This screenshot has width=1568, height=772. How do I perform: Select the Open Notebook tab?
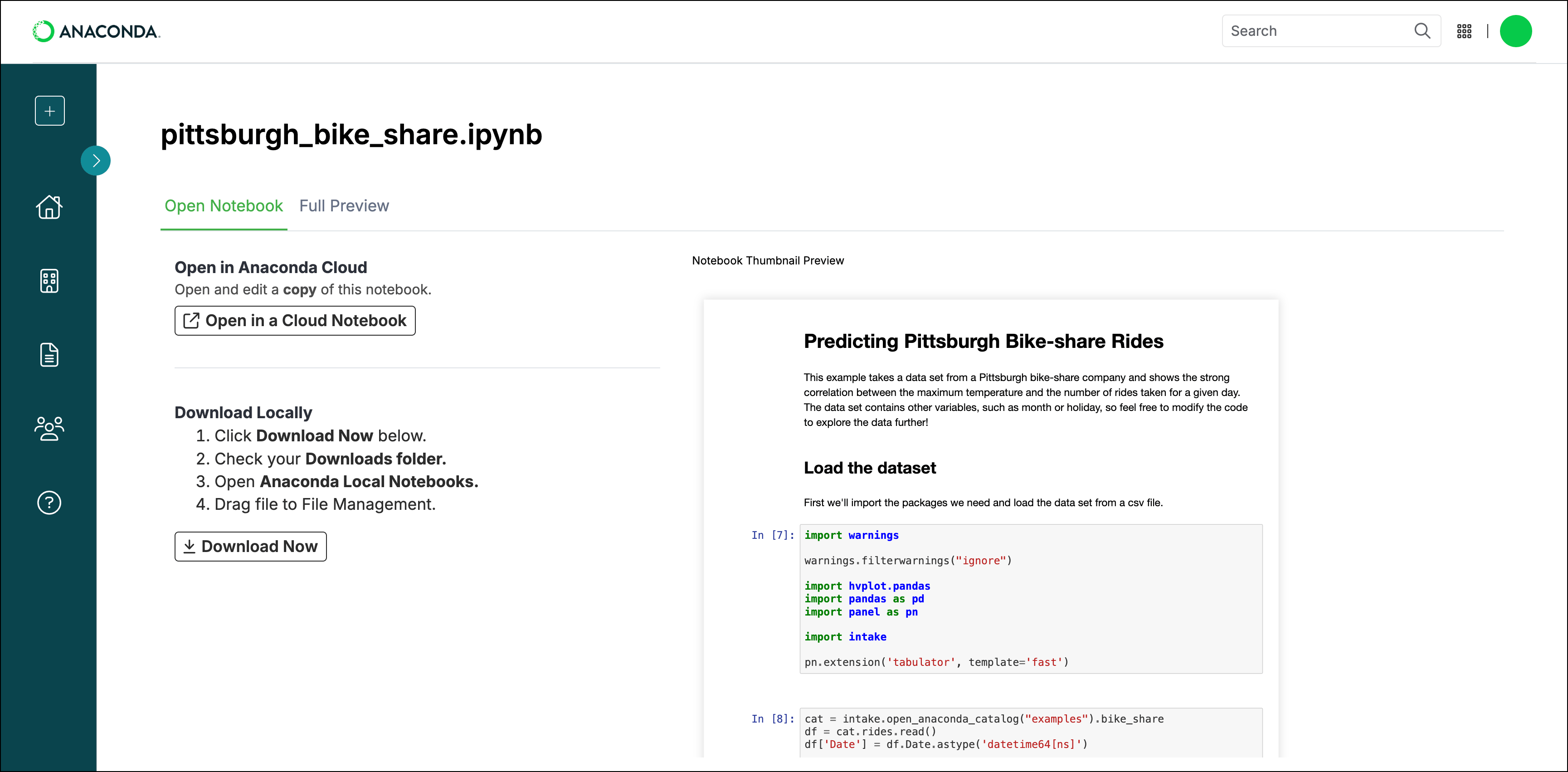(x=224, y=206)
